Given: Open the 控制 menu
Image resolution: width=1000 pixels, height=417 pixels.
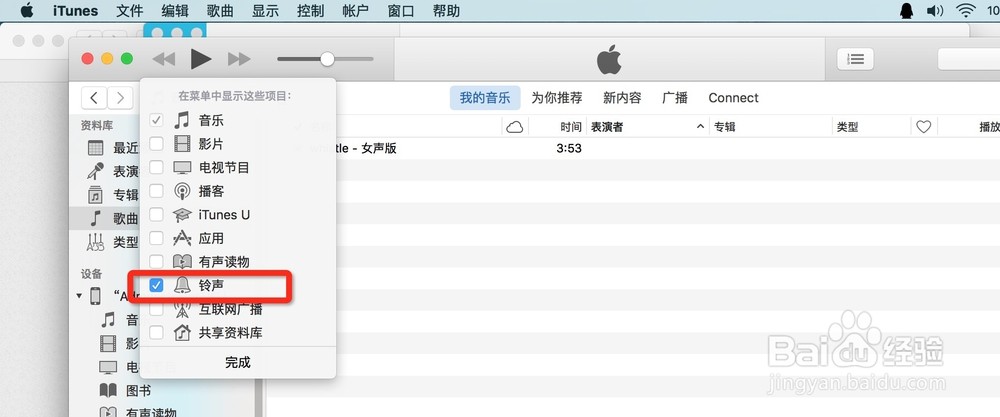Looking at the screenshot, I should tap(311, 11).
